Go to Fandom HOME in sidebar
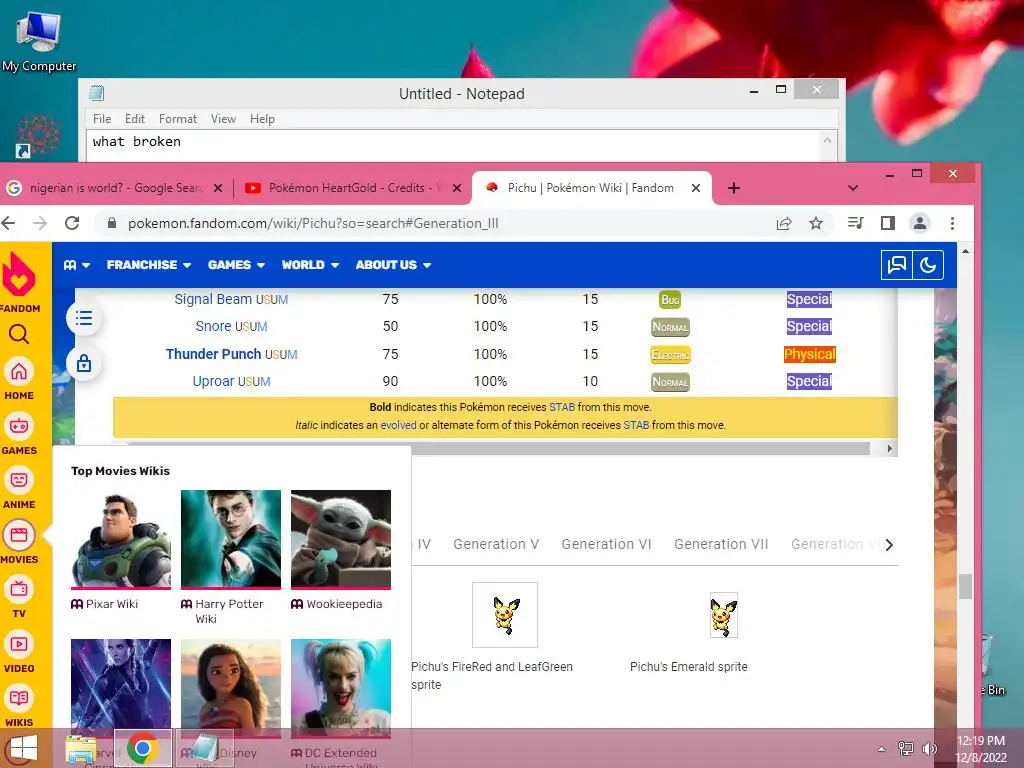 [19, 379]
